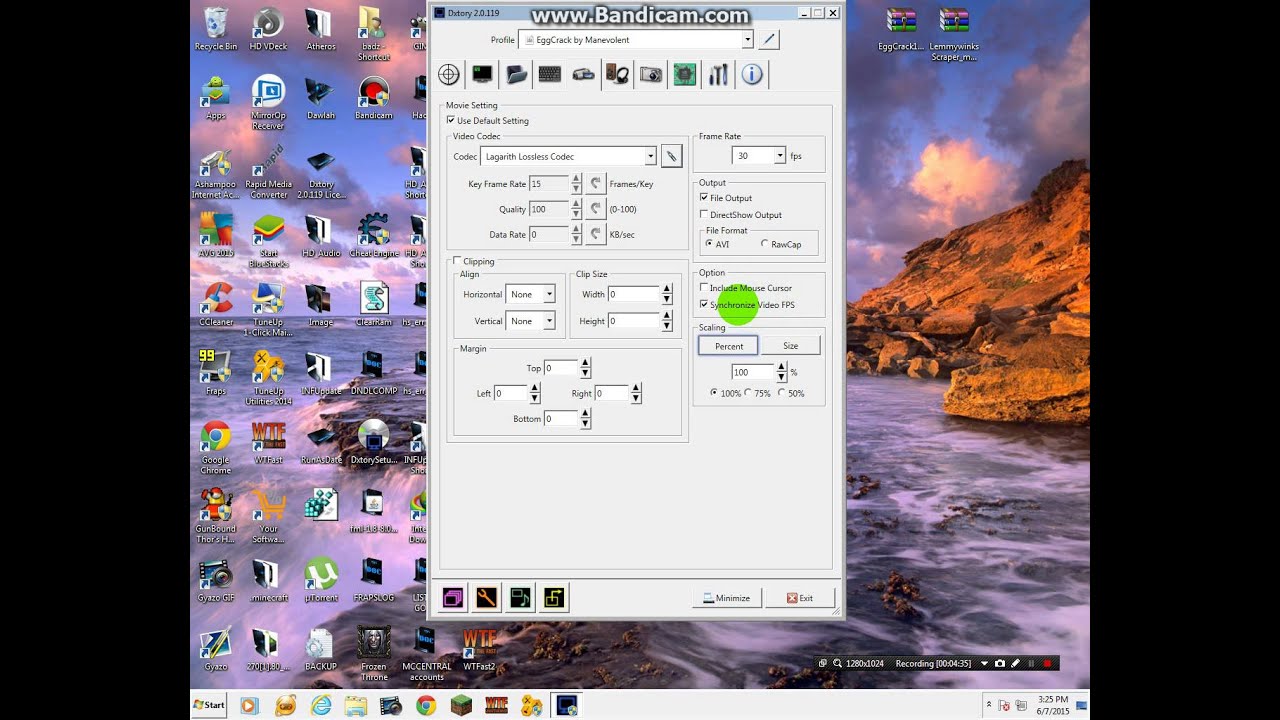Open the Information tab in Dxtory
The image size is (1280, 720).
752,74
